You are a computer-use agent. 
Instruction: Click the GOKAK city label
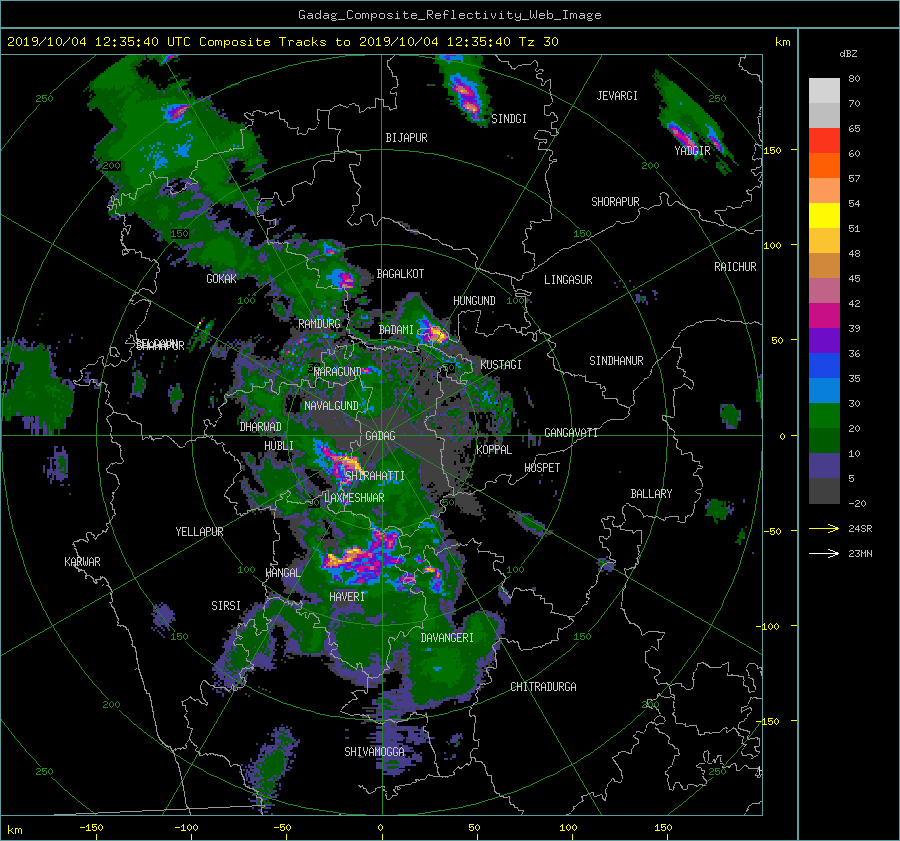[222, 279]
